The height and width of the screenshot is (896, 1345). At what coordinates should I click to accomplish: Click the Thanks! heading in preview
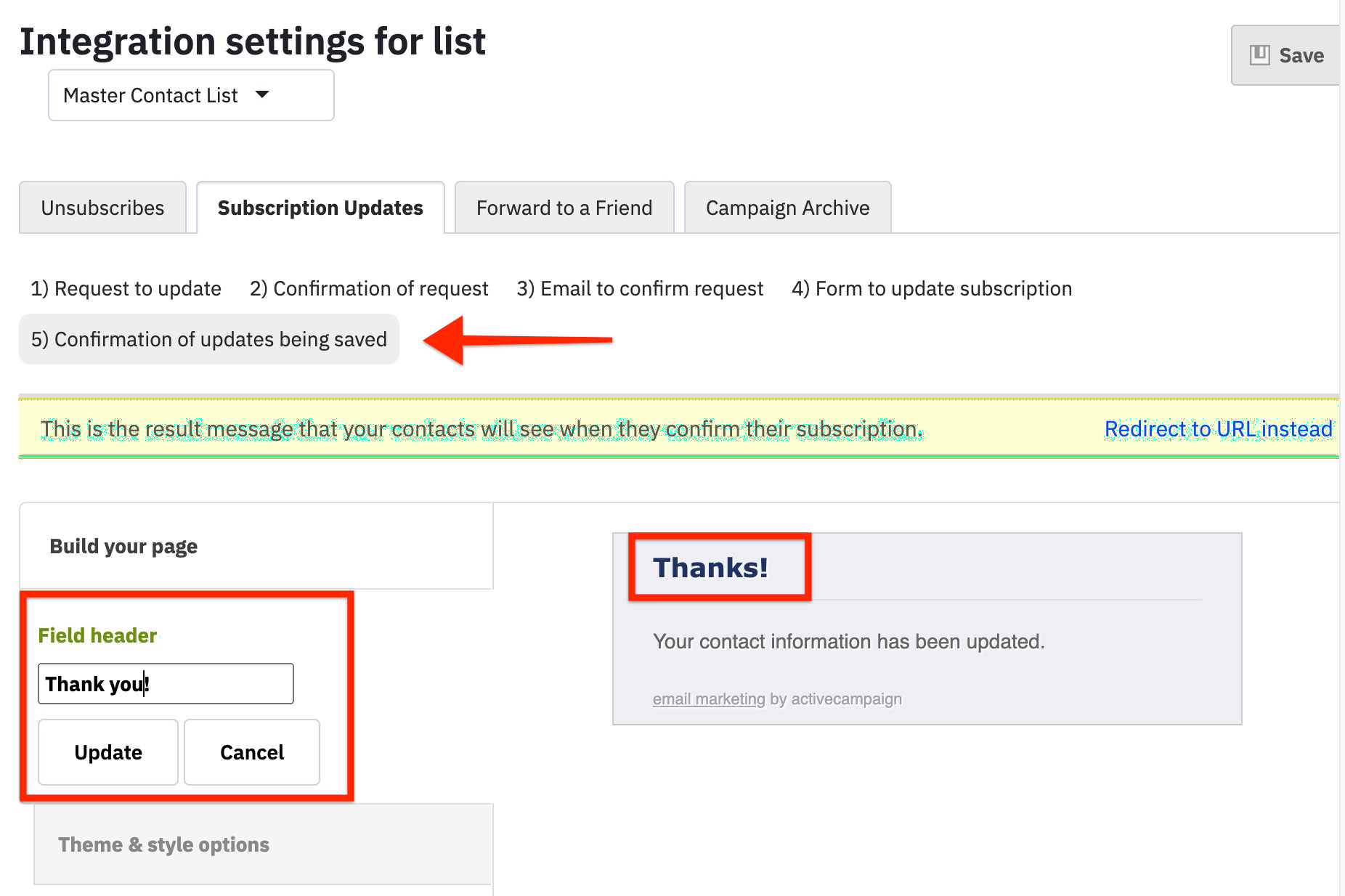pyautogui.click(x=710, y=568)
